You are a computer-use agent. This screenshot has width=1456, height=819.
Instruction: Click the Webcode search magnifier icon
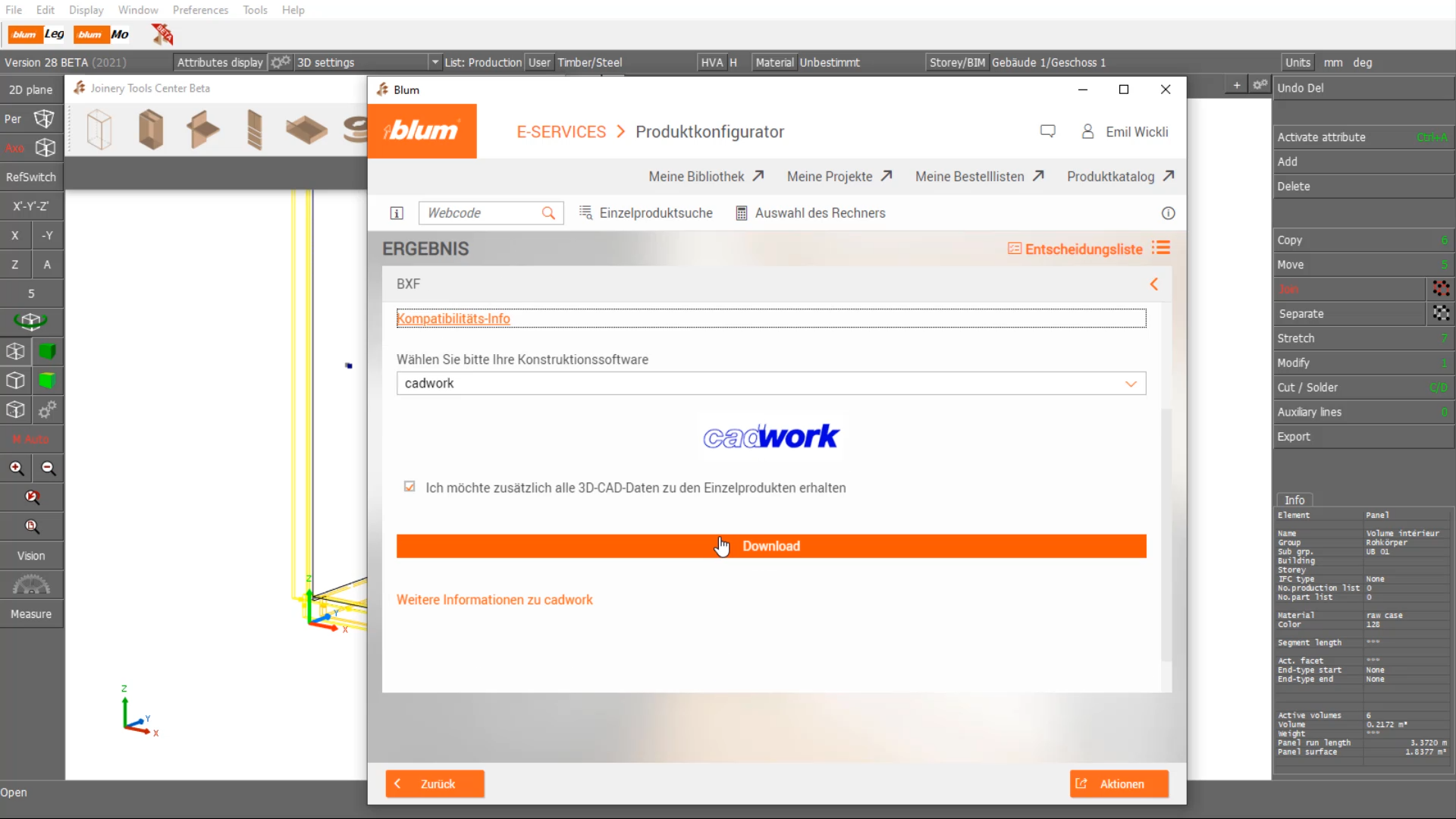[x=548, y=213]
